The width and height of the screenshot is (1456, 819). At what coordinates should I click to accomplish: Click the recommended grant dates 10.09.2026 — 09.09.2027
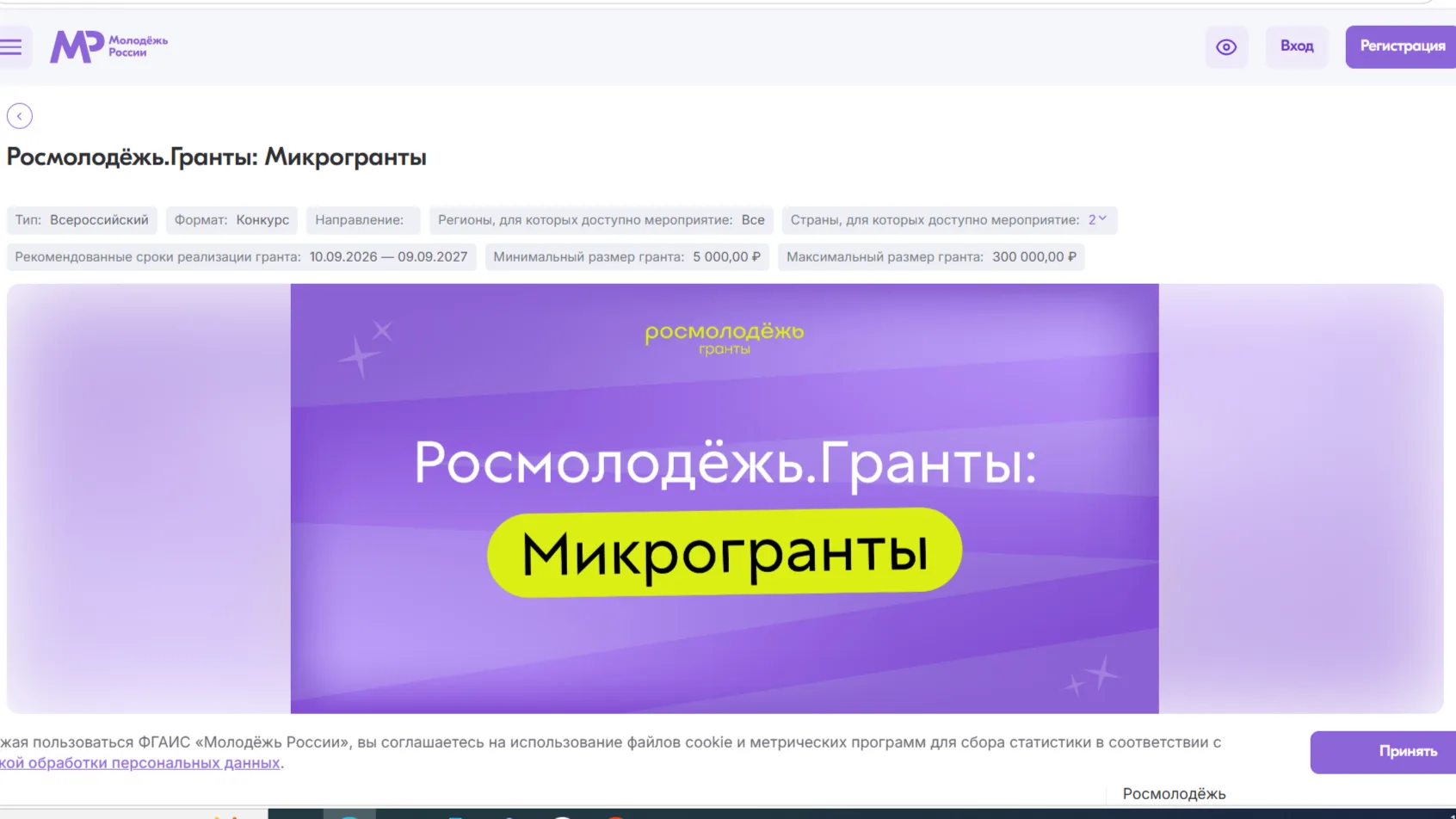click(x=242, y=257)
